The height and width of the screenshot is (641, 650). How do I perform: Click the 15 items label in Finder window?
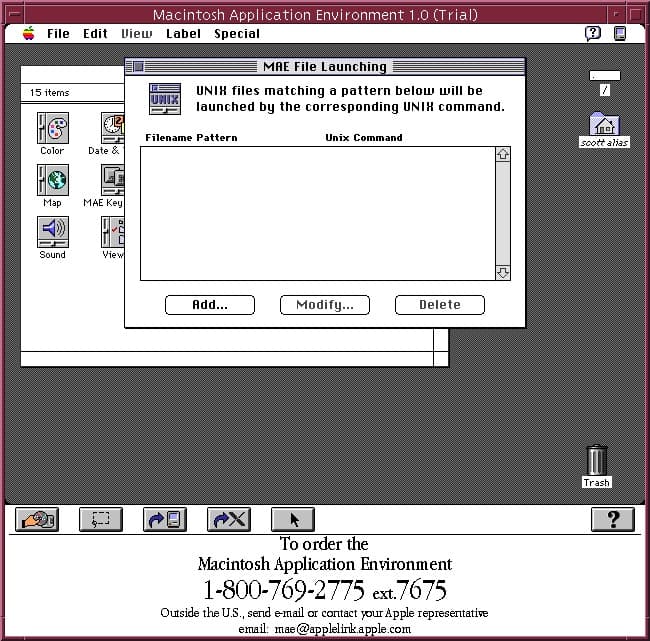(49, 92)
